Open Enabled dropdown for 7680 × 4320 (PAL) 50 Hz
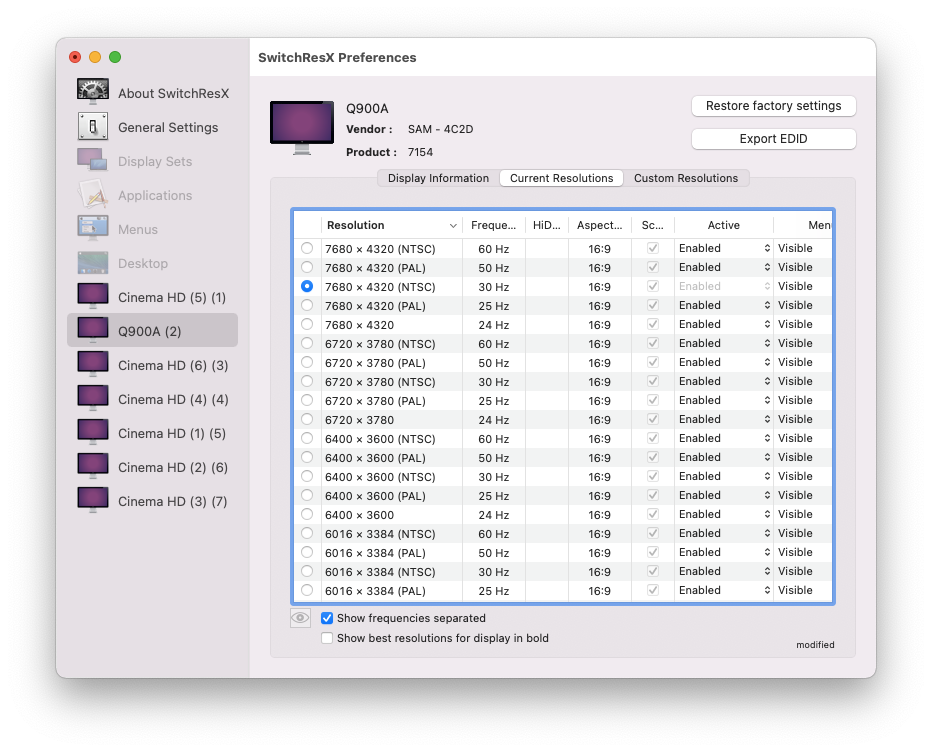Viewport: 932px width, 752px height. pyautogui.click(x=724, y=267)
